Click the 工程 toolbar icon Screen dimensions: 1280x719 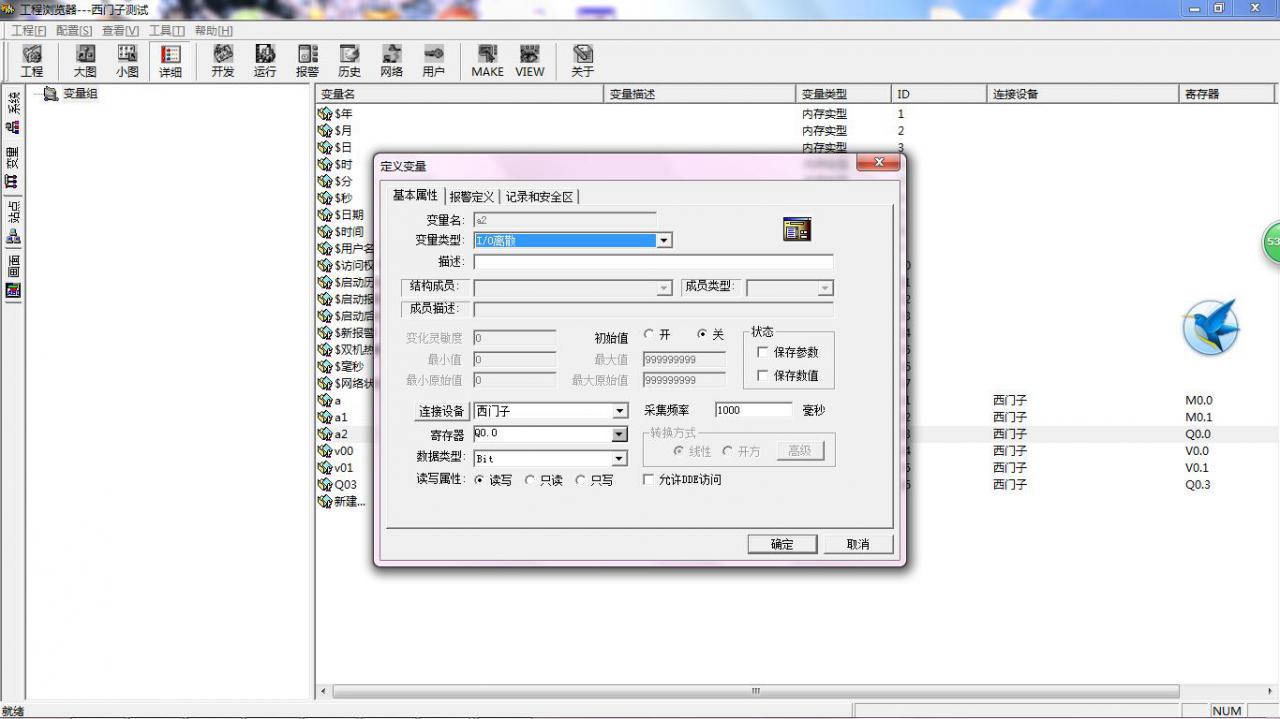click(x=32, y=60)
